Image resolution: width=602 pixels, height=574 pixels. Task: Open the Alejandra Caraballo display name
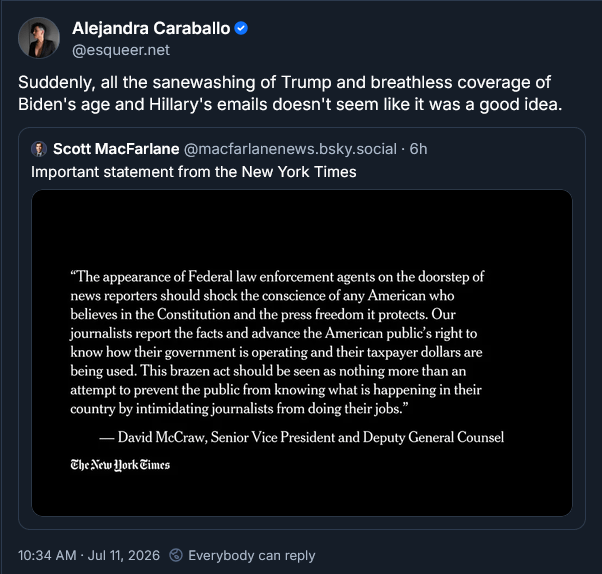point(151,28)
